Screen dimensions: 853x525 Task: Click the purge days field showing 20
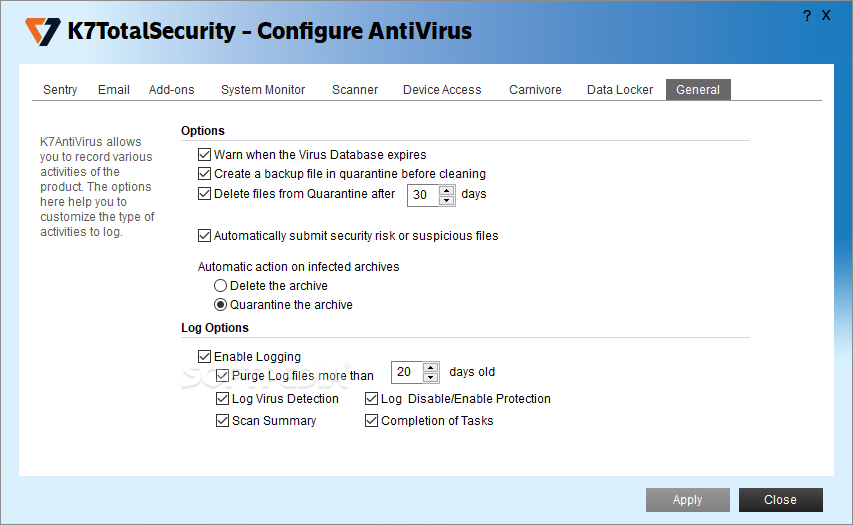coord(406,372)
